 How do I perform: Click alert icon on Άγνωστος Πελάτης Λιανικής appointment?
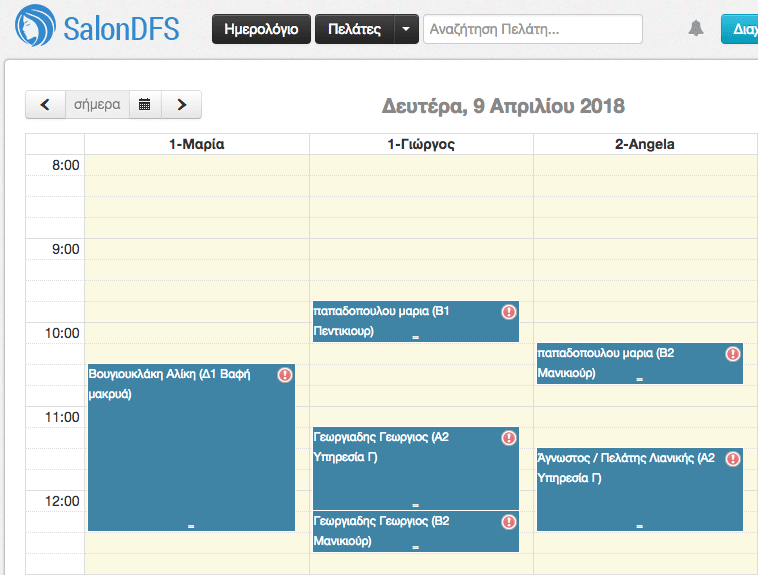coord(733,459)
